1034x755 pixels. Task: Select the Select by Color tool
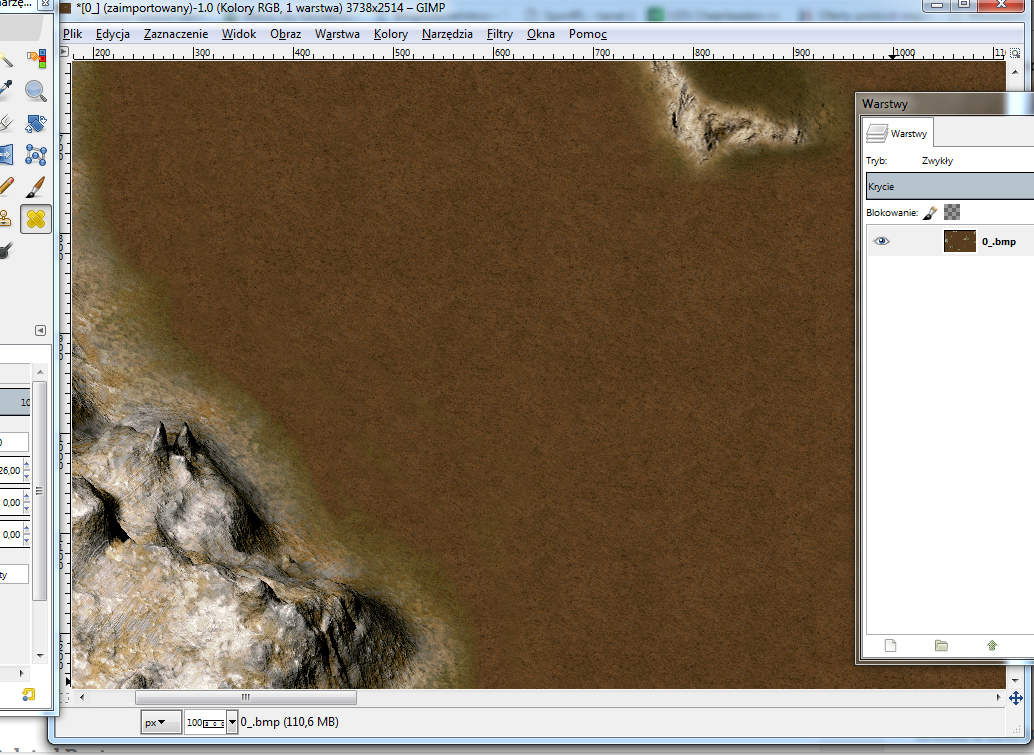click(x=36, y=58)
